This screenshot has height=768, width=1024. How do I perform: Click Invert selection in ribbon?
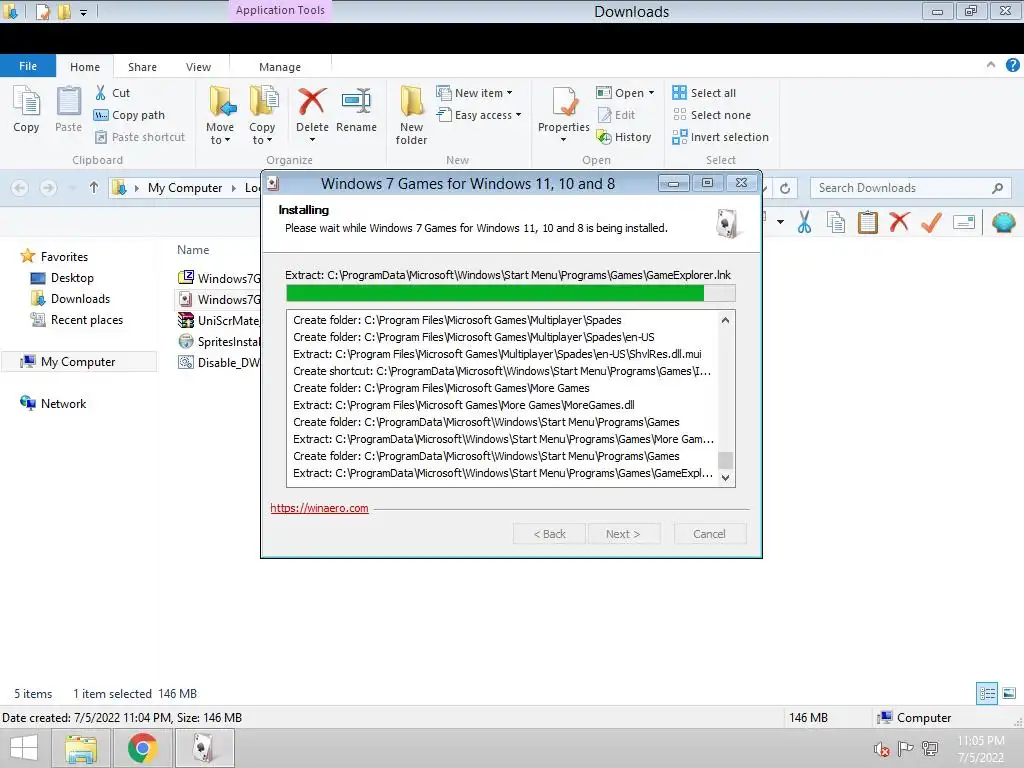pos(720,137)
